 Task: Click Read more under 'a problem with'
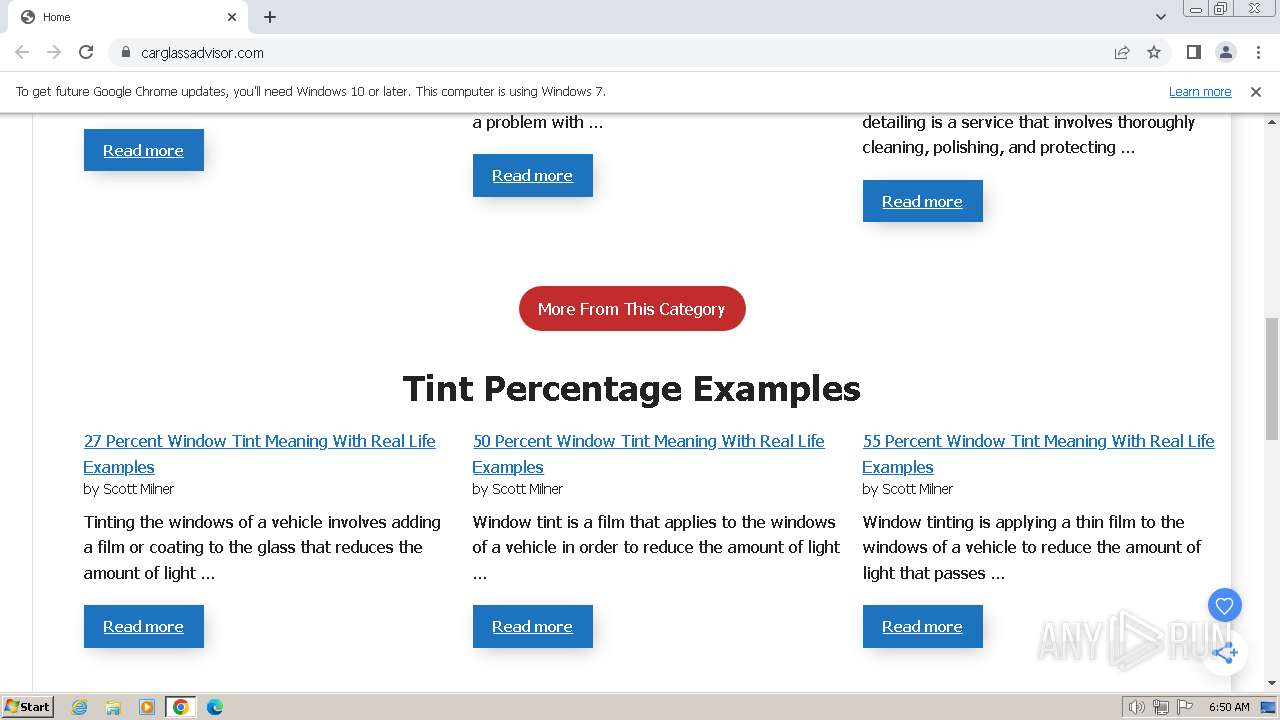point(532,176)
